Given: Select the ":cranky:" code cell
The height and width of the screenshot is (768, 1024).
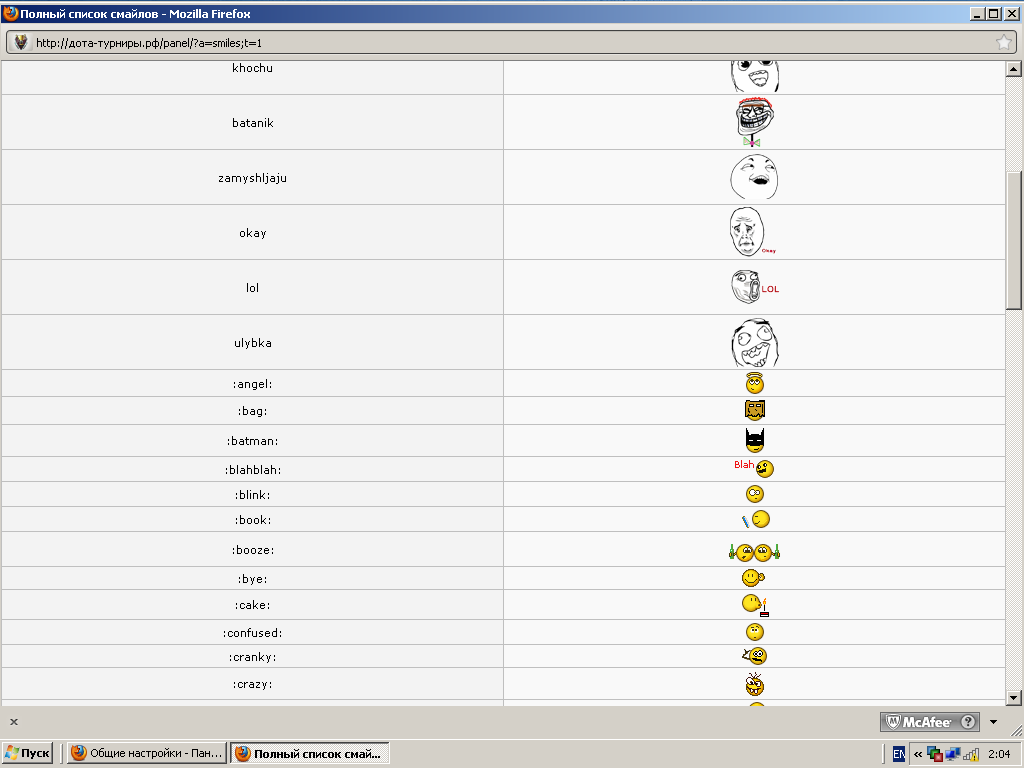Looking at the screenshot, I should point(252,657).
